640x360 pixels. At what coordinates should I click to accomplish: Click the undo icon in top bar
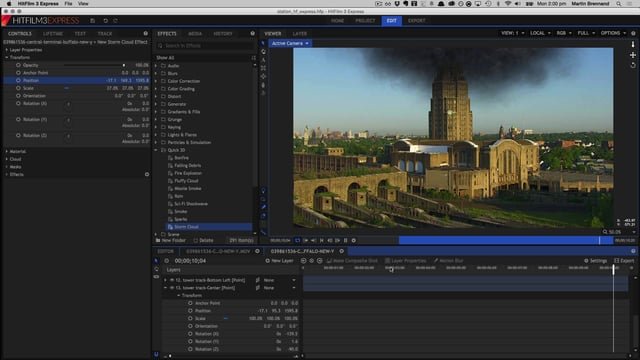click(x=105, y=20)
